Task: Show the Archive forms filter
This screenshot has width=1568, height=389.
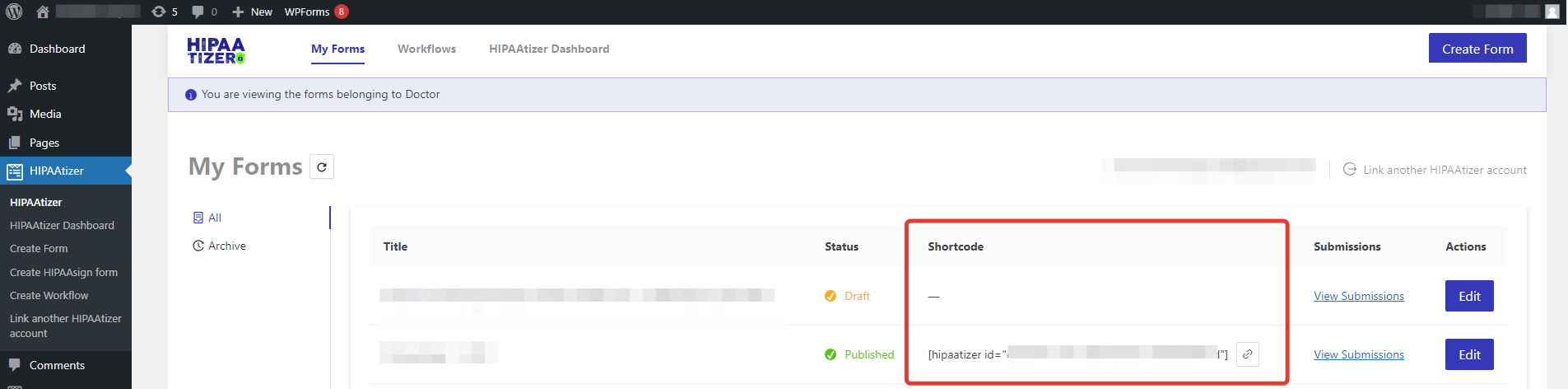Action: [x=226, y=246]
